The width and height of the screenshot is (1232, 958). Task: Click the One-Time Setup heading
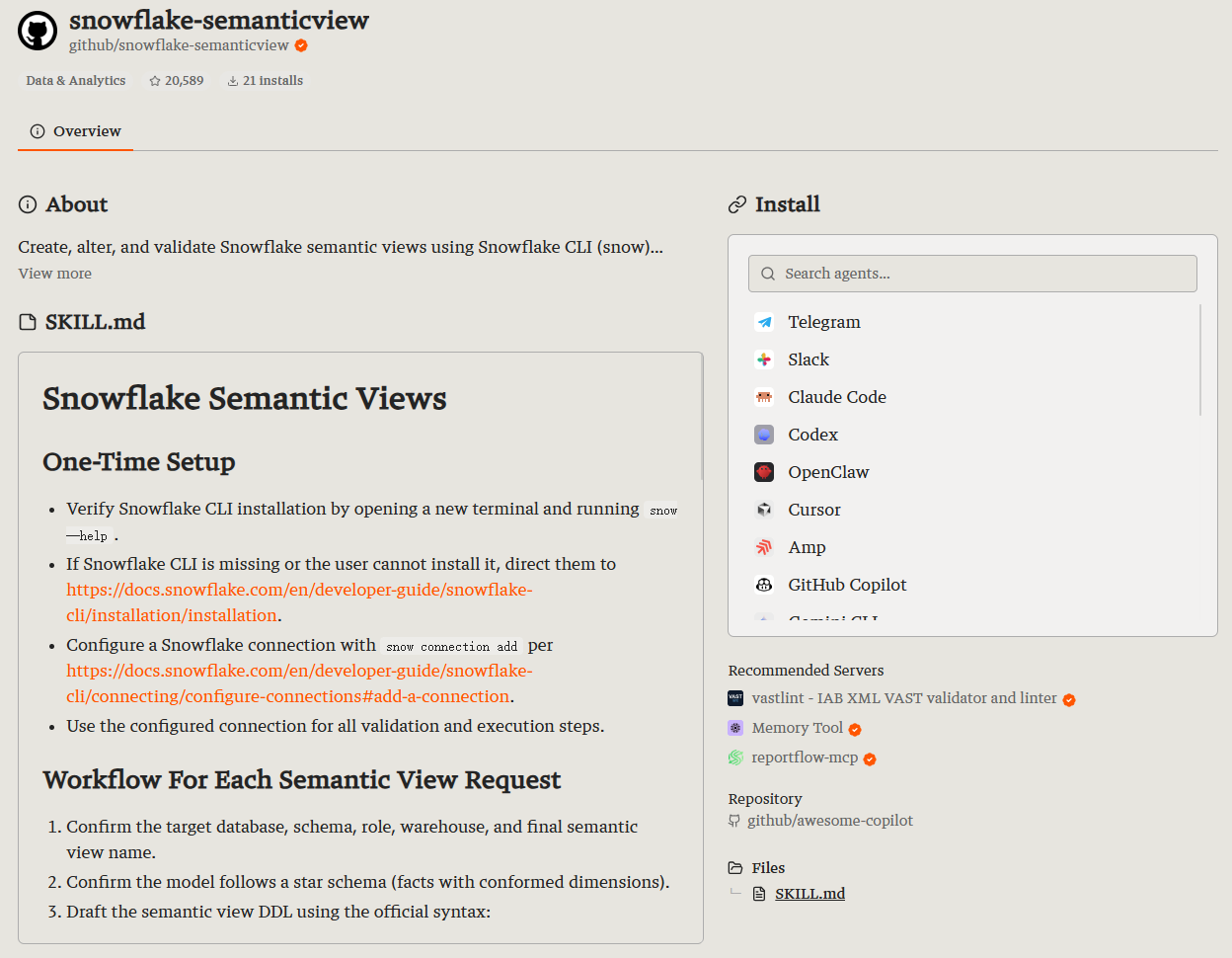[x=139, y=462]
